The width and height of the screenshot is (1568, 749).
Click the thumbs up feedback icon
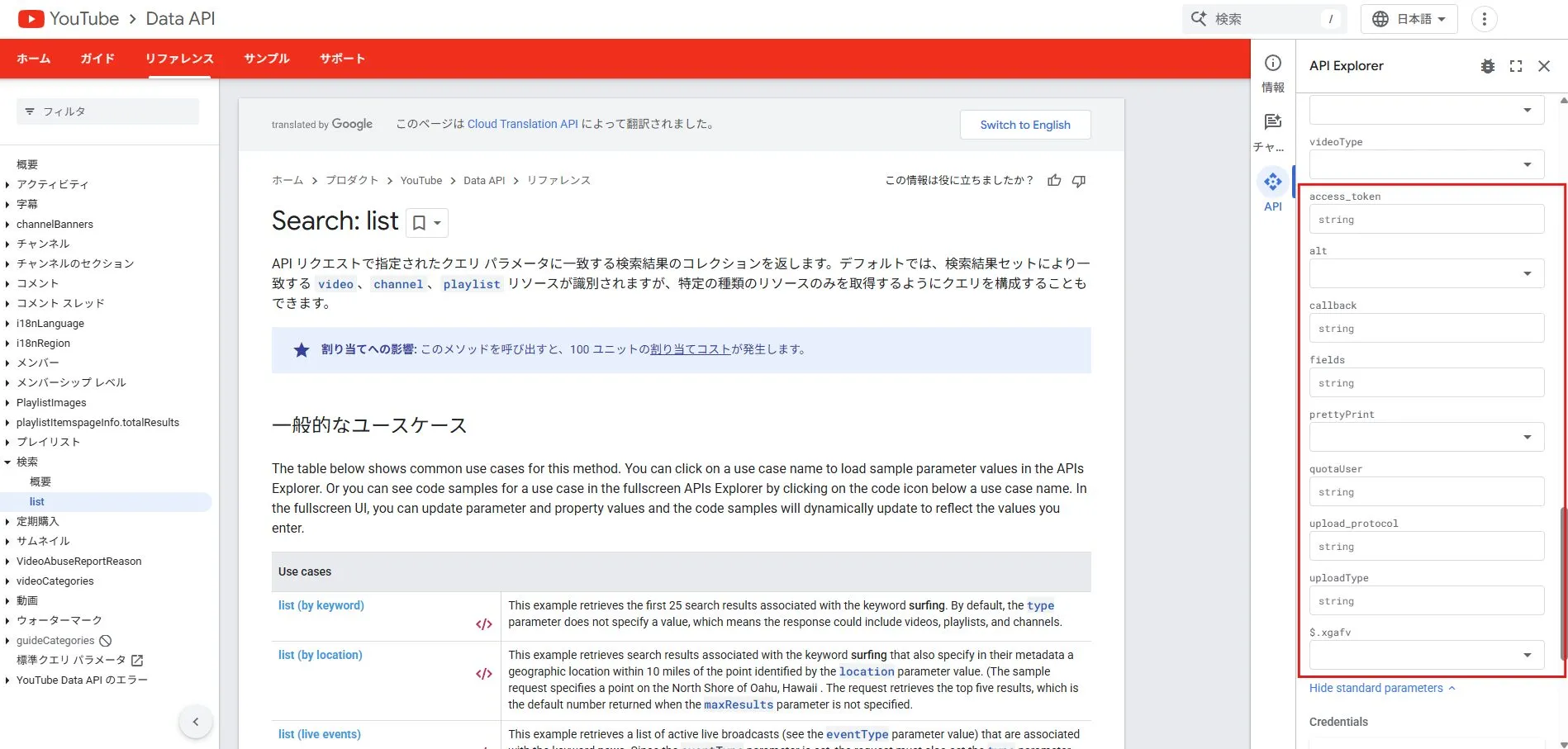tap(1054, 180)
